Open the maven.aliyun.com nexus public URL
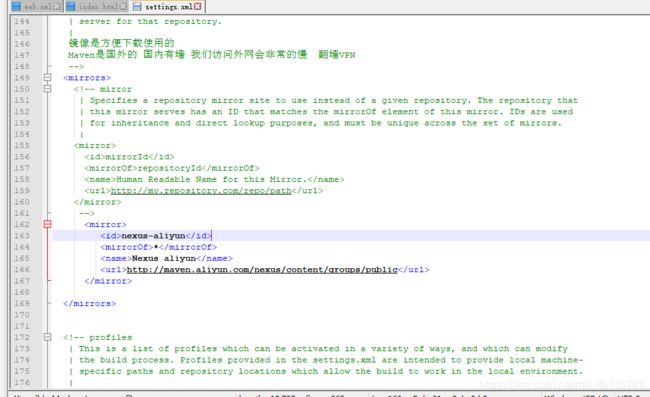The image size is (650, 397). click(x=262, y=269)
